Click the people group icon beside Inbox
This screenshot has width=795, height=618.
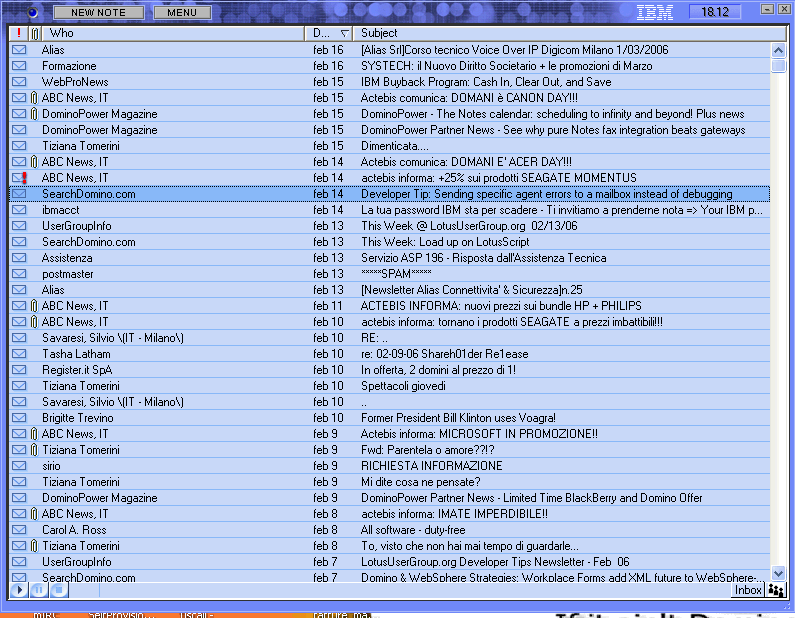(776, 590)
